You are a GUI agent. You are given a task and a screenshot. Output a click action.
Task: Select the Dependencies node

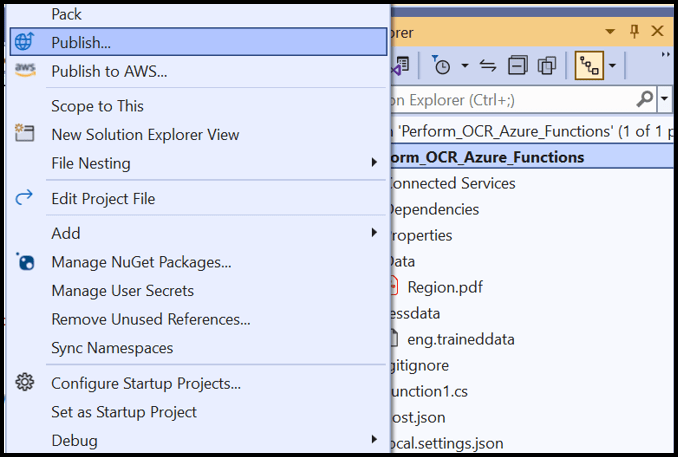click(434, 209)
